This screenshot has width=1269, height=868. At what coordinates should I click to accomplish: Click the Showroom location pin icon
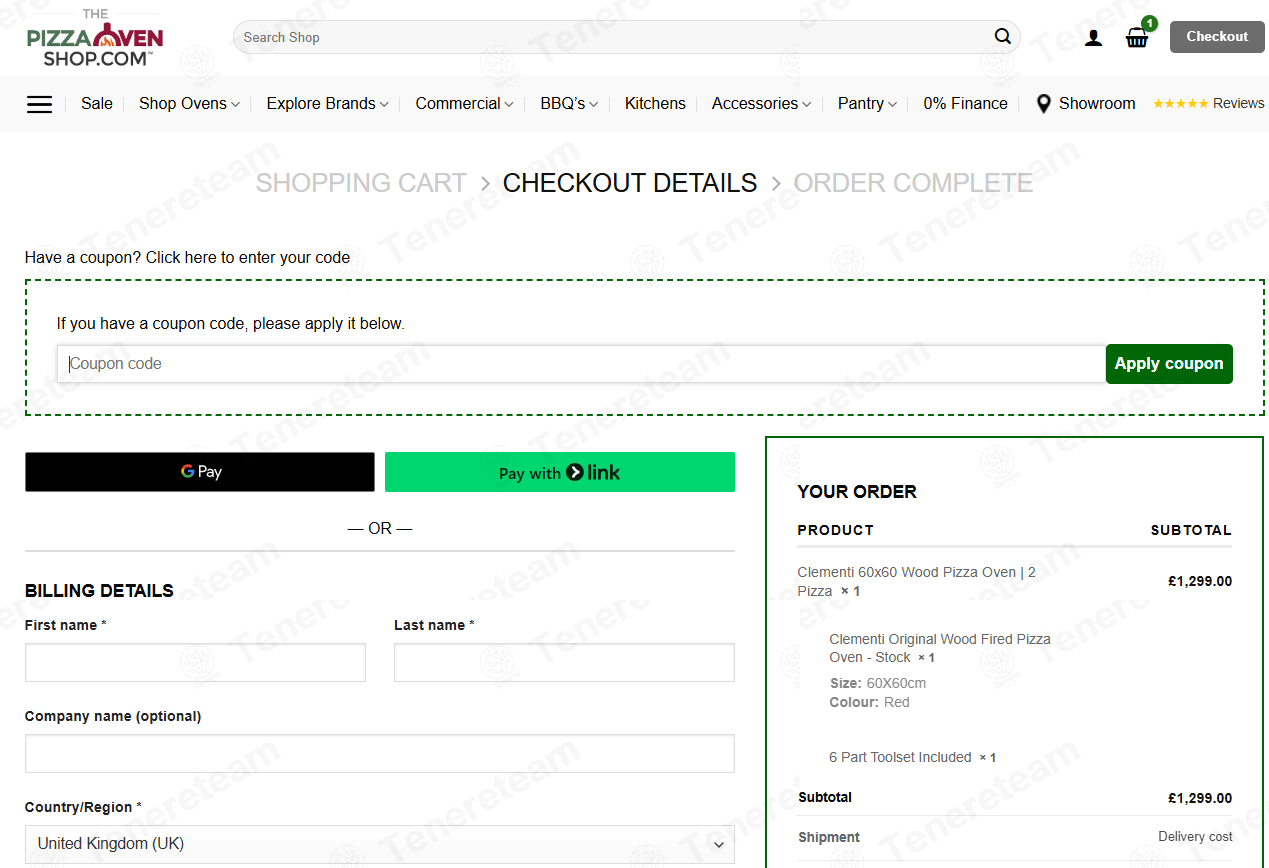pyautogui.click(x=1043, y=104)
